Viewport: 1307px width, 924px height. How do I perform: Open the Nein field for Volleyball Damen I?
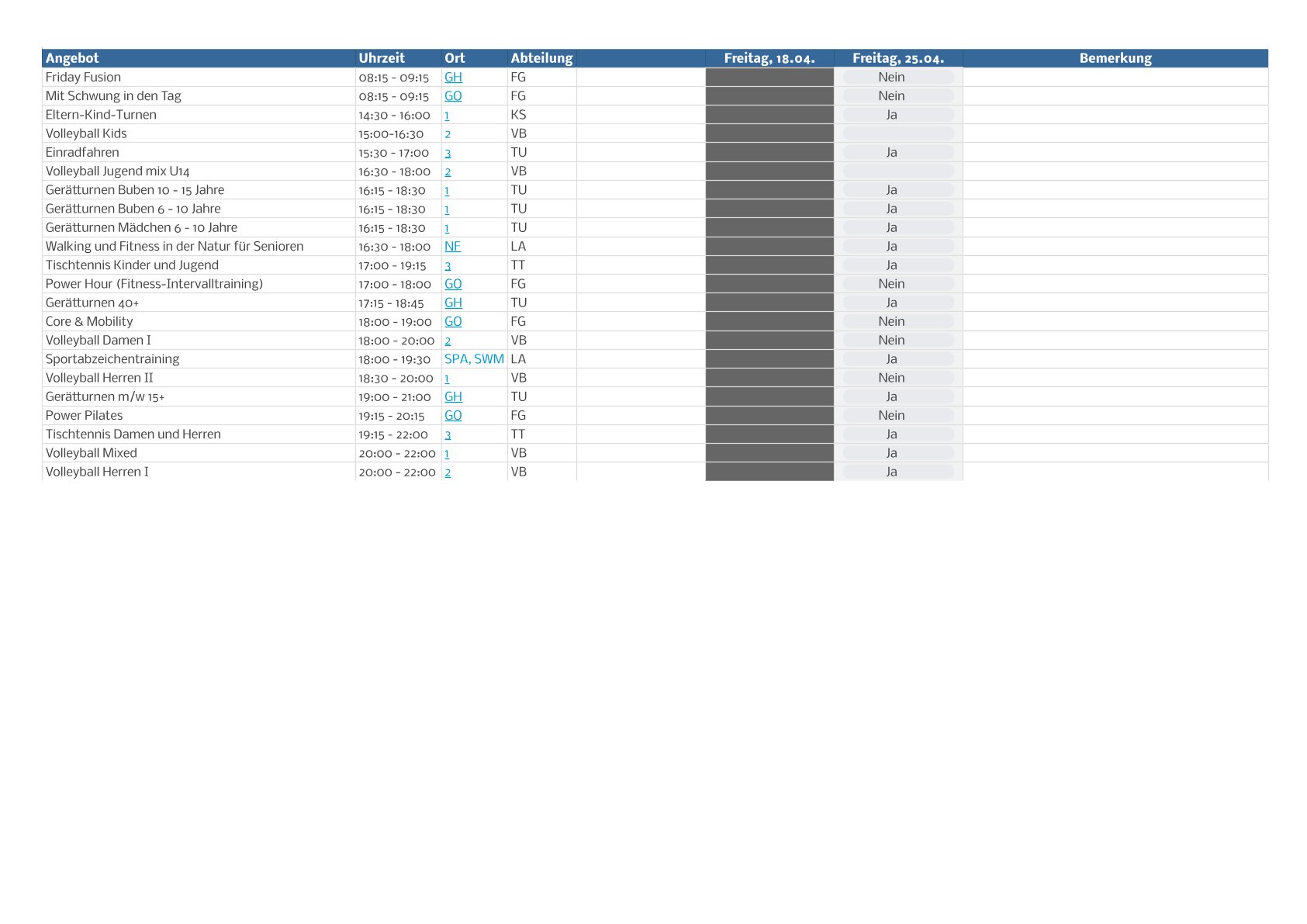[898, 341]
